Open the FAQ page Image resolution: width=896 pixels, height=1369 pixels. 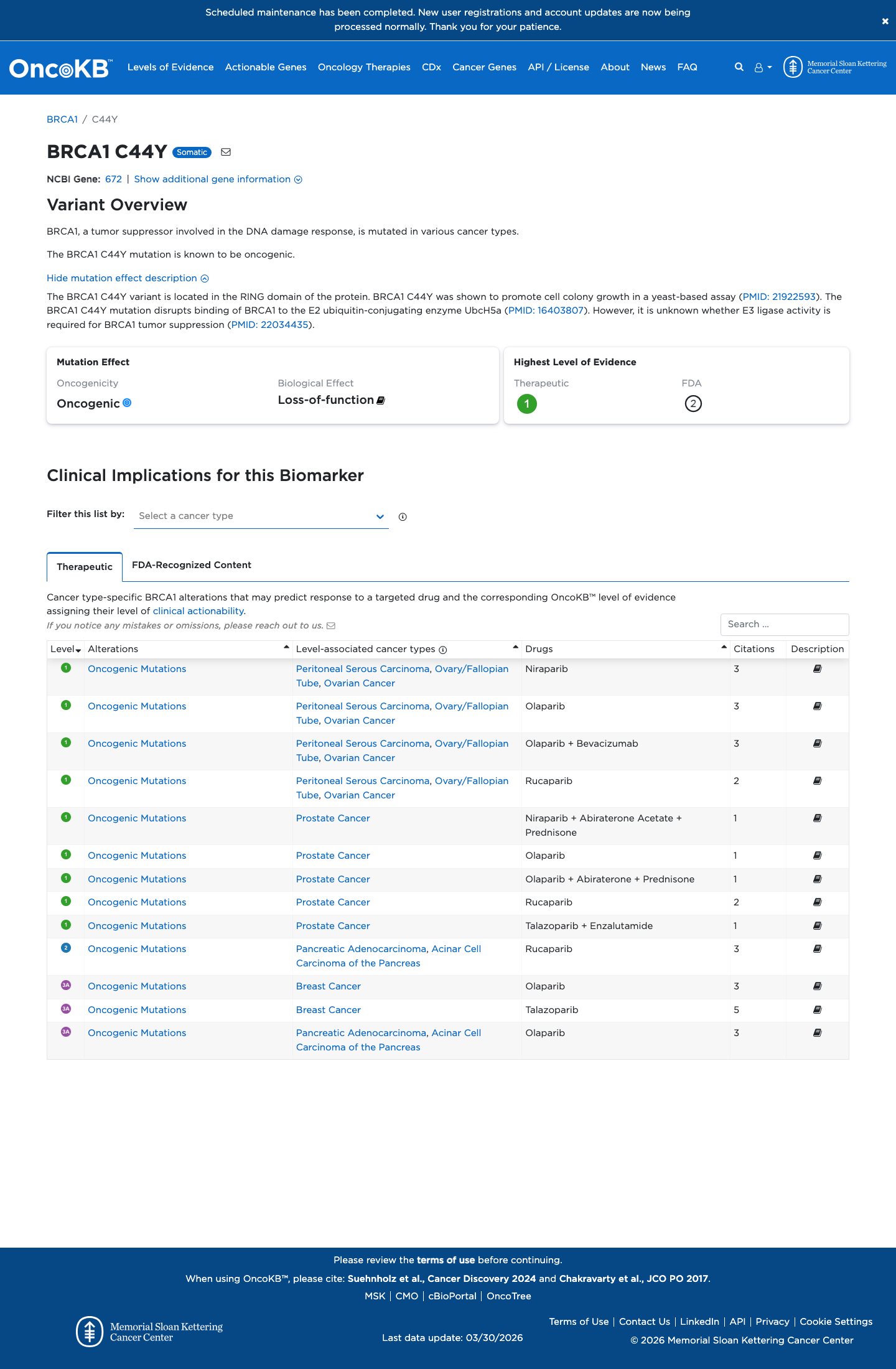click(687, 67)
